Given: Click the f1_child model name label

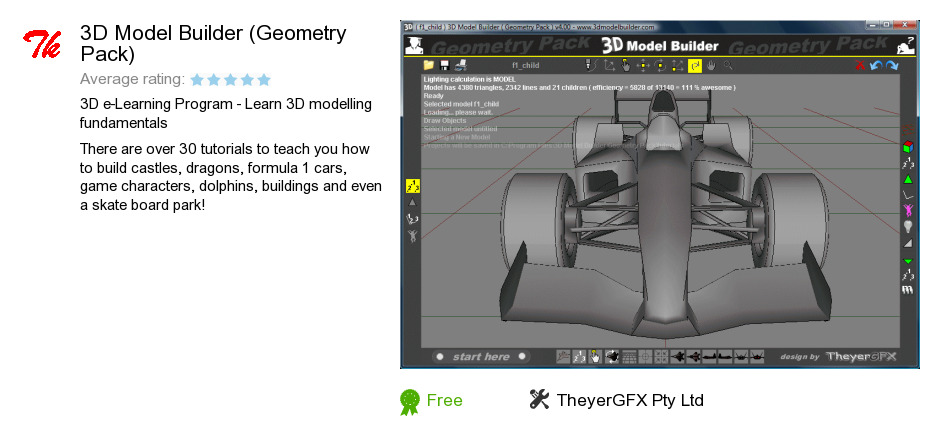Looking at the screenshot, I should click(x=525, y=65).
